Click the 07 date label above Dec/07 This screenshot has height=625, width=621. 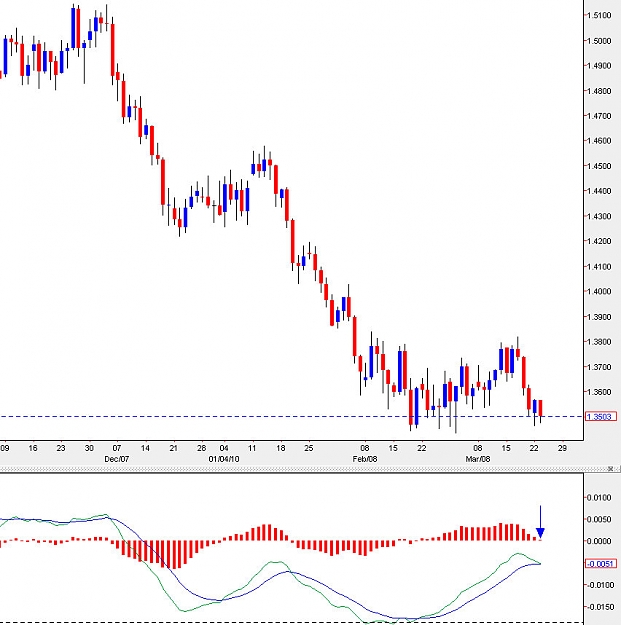(x=117, y=448)
